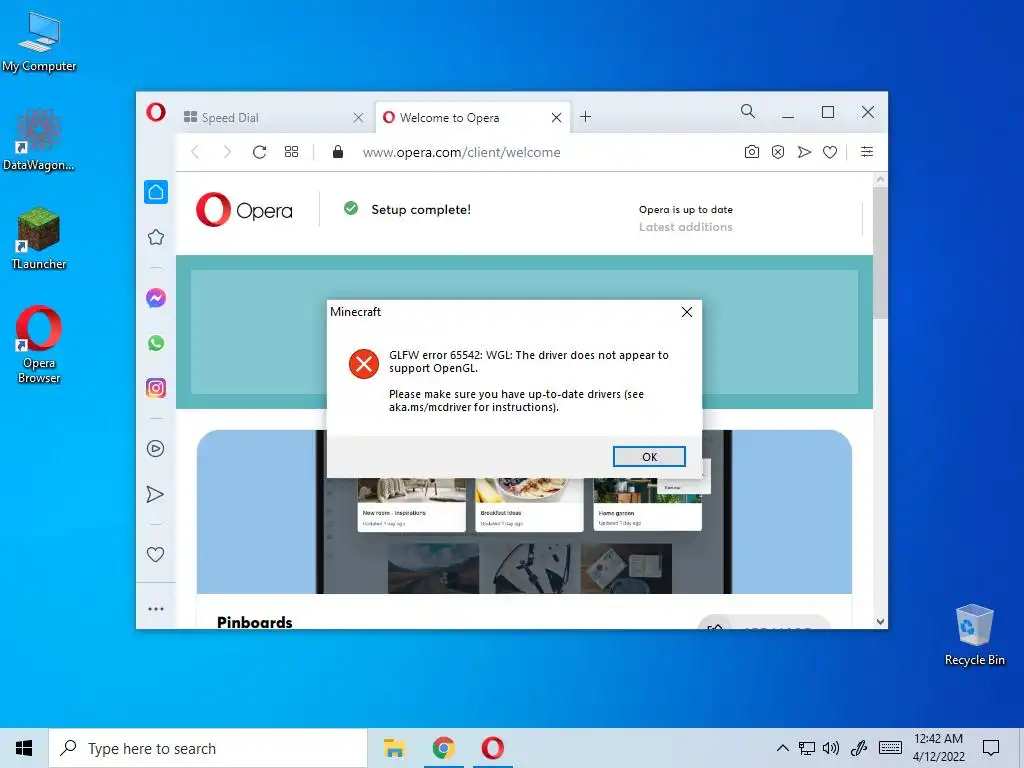Select My Computer desktop icon
The image size is (1024, 768).
tap(39, 42)
